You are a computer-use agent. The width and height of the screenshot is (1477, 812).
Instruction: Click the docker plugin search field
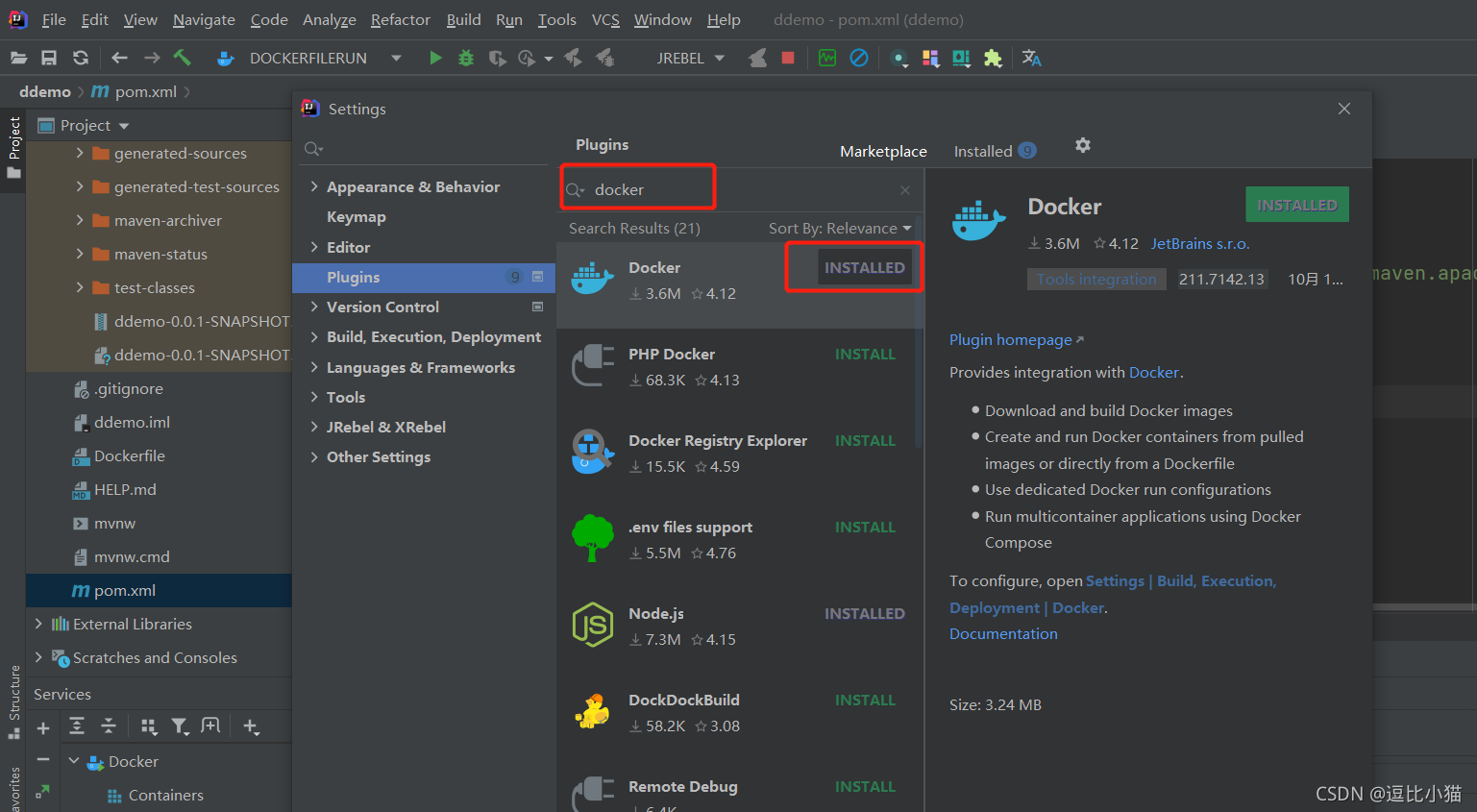pos(740,190)
